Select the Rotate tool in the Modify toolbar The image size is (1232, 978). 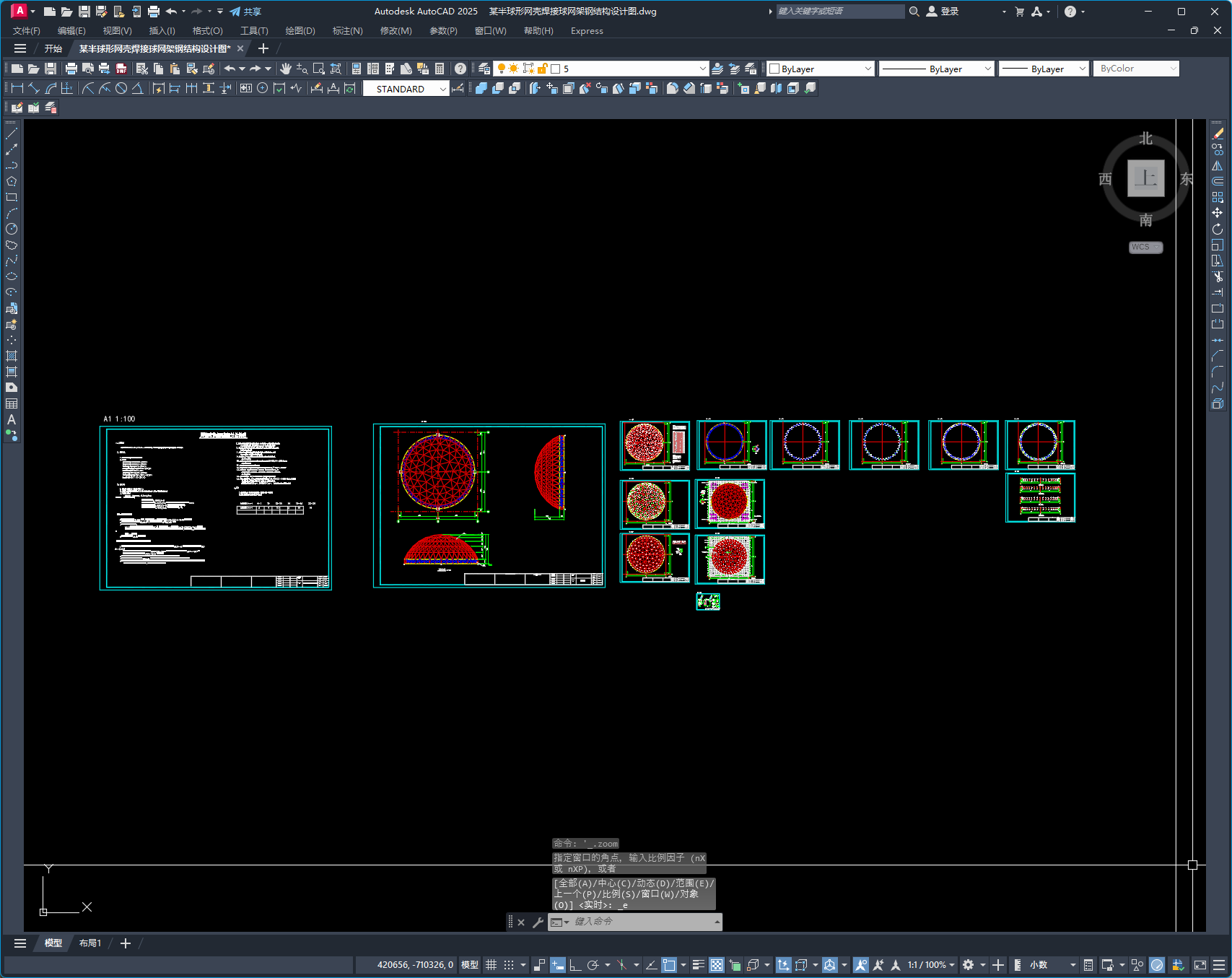(x=1218, y=229)
